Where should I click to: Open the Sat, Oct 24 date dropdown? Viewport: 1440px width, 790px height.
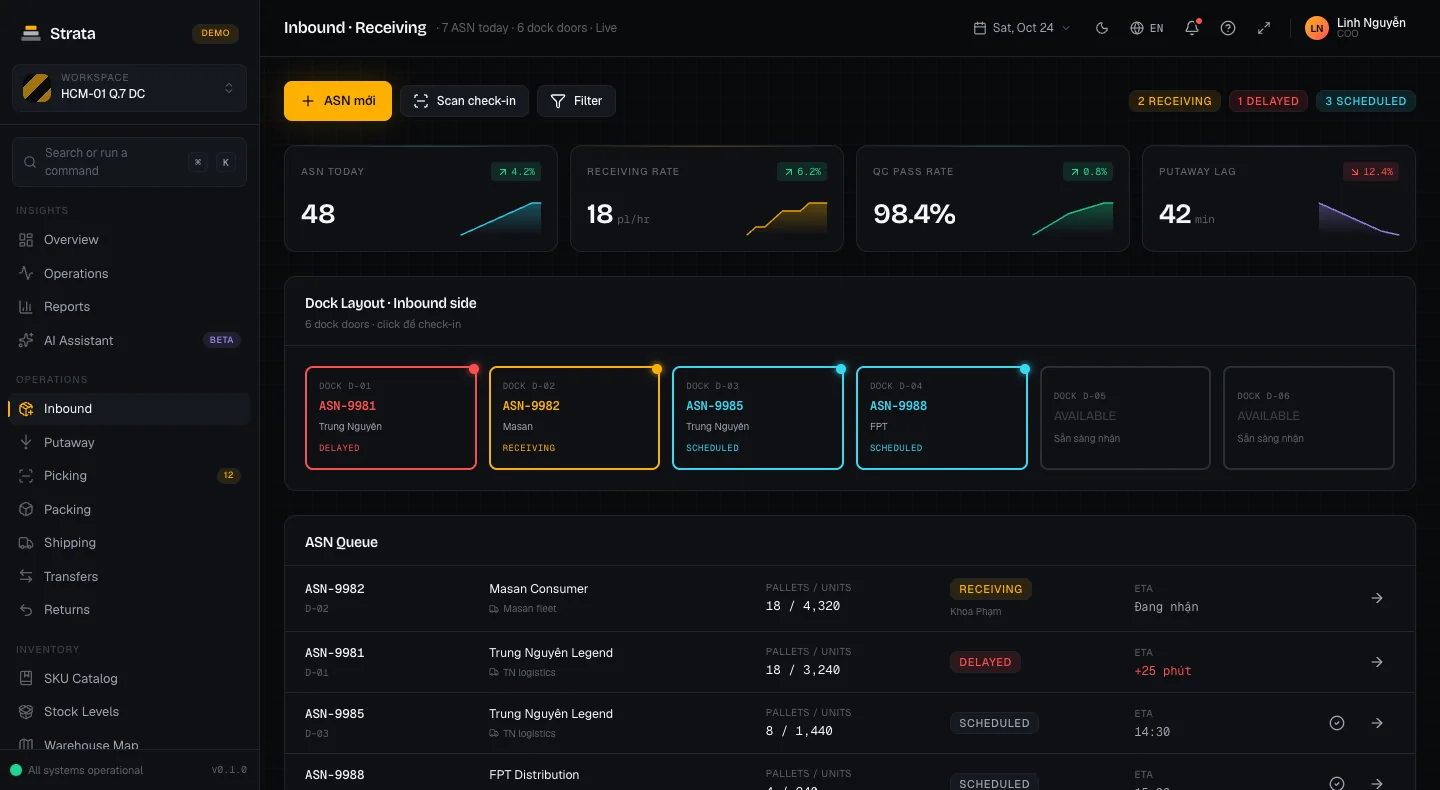pos(1022,28)
